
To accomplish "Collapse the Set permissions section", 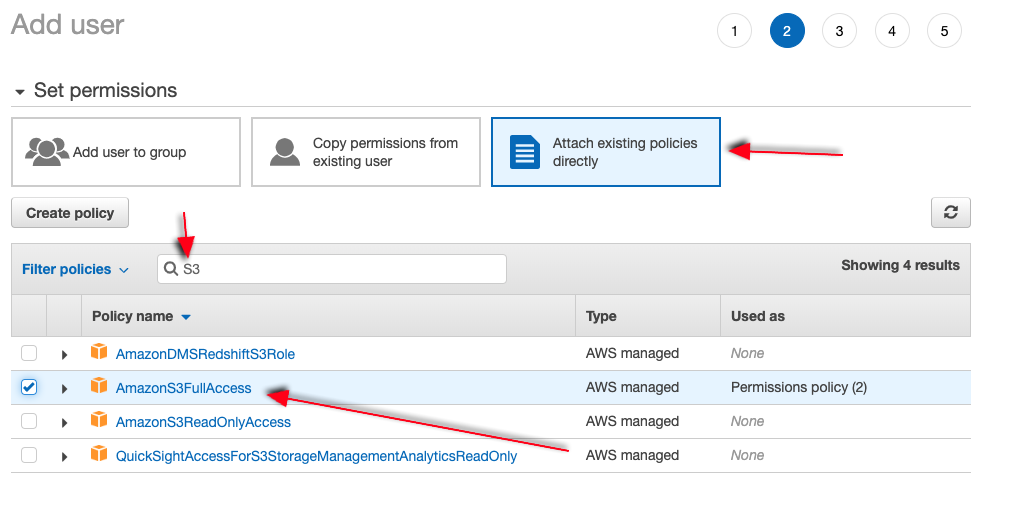I will pyautogui.click(x=20, y=92).
